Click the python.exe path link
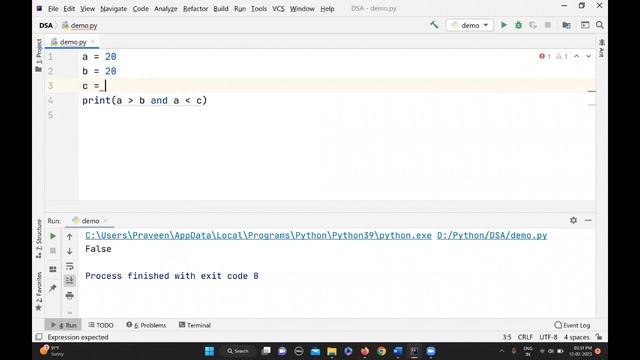 coord(258,236)
